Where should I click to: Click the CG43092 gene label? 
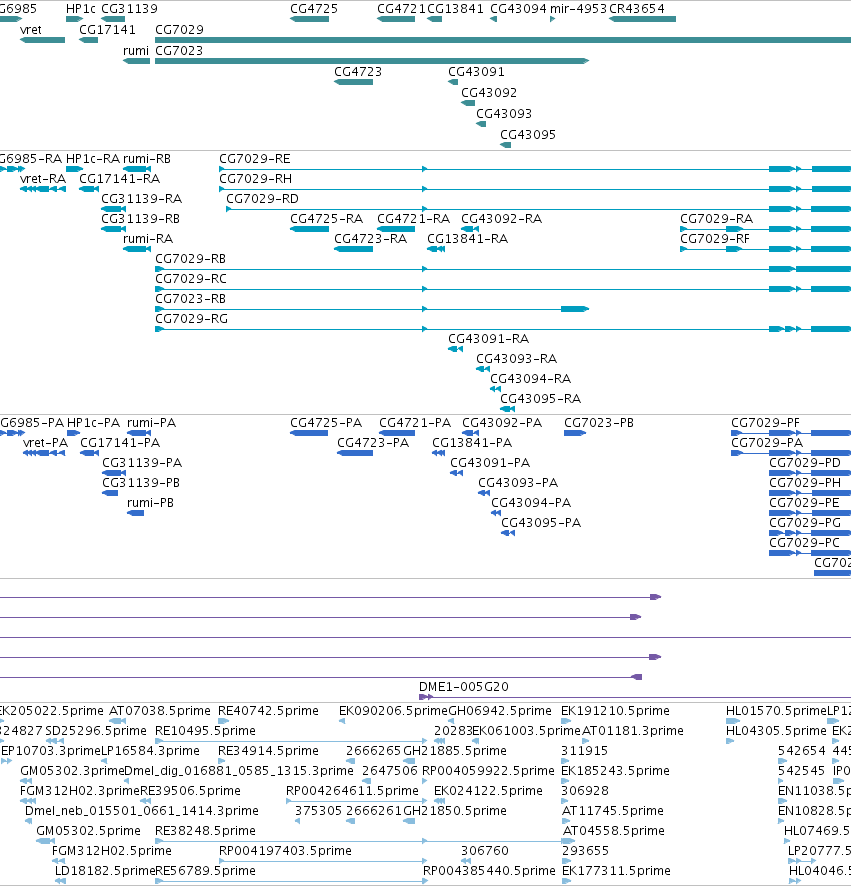pyautogui.click(x=489, y=93)
